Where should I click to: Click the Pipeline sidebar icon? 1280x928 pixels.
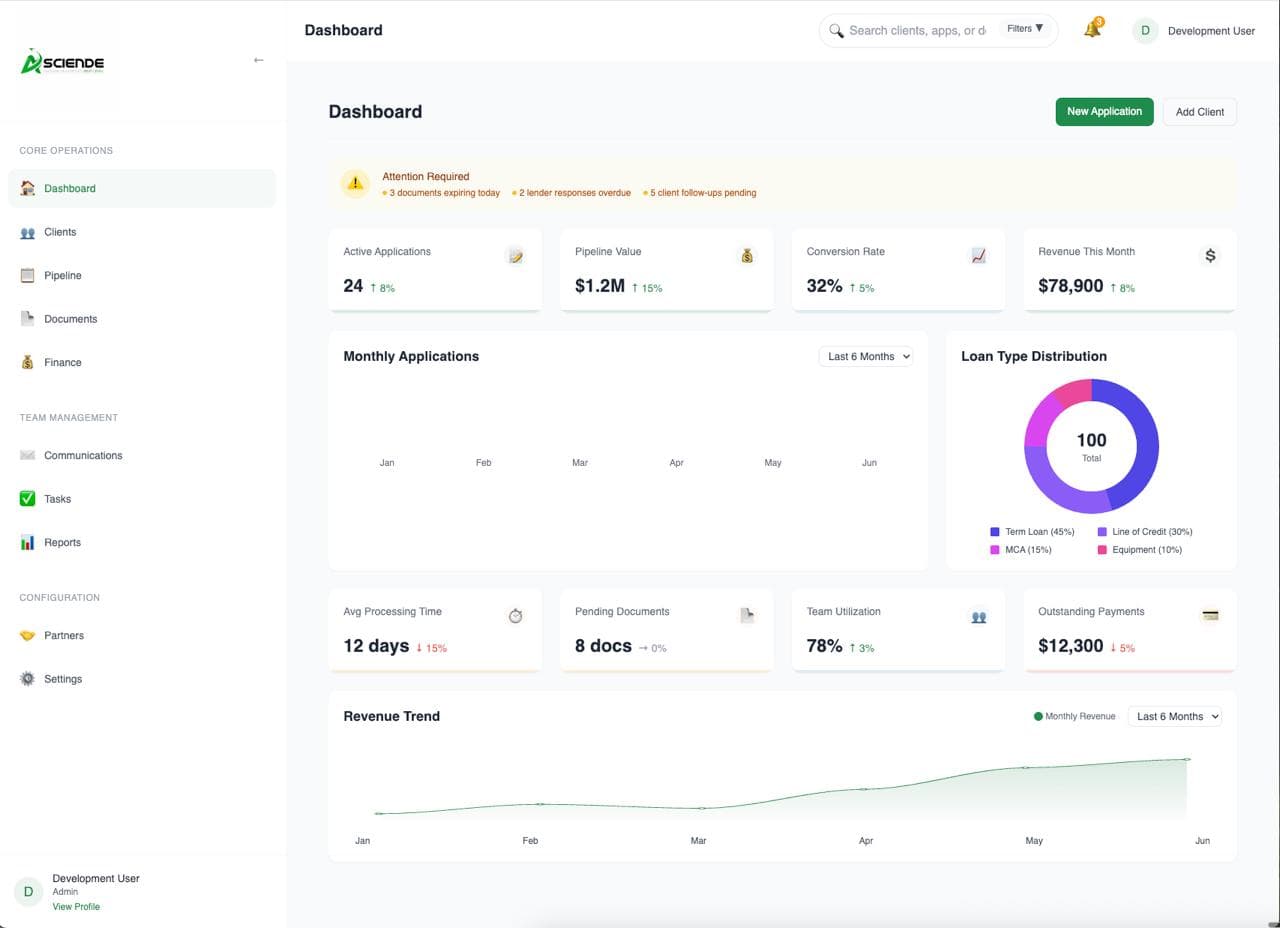[27, 275]
